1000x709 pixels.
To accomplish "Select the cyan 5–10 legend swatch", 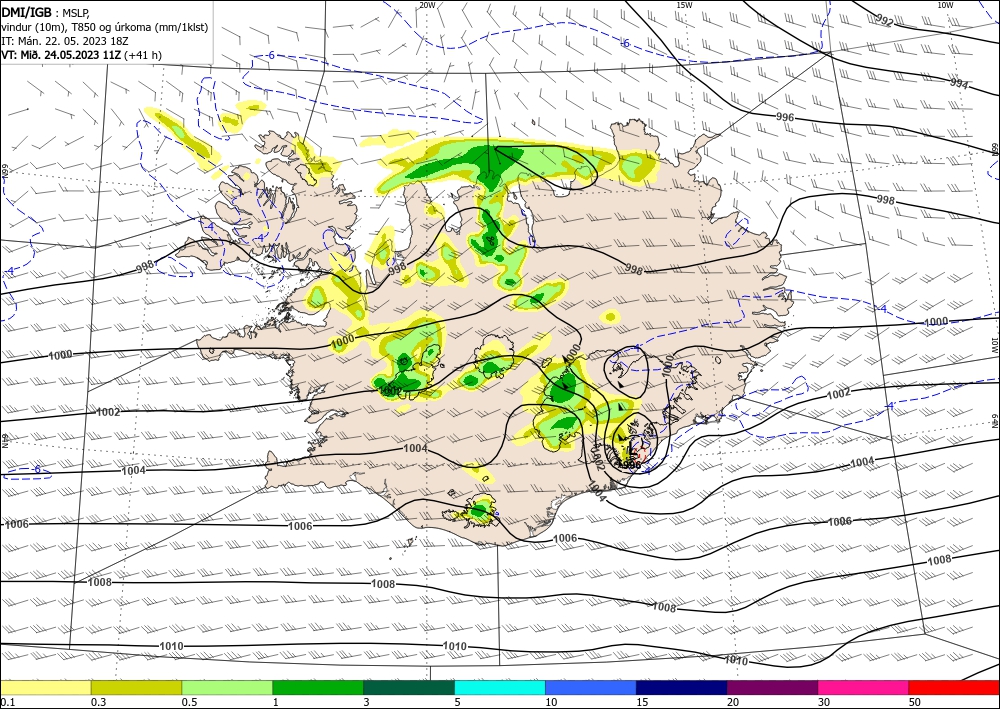I will tap(500, 687).
